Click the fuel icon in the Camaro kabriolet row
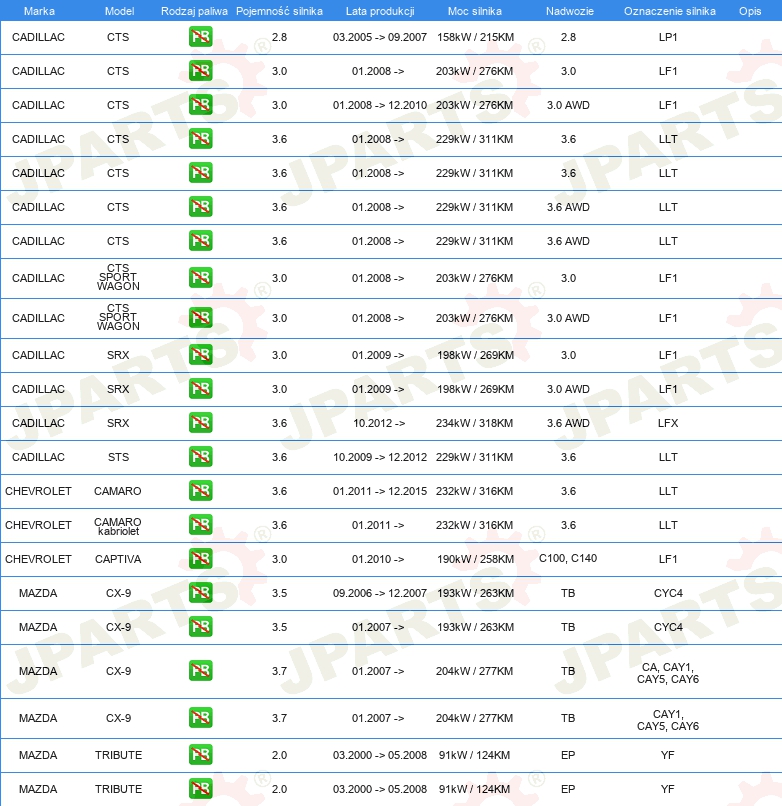Screen dimensions: 782x806 pos(201,525)
